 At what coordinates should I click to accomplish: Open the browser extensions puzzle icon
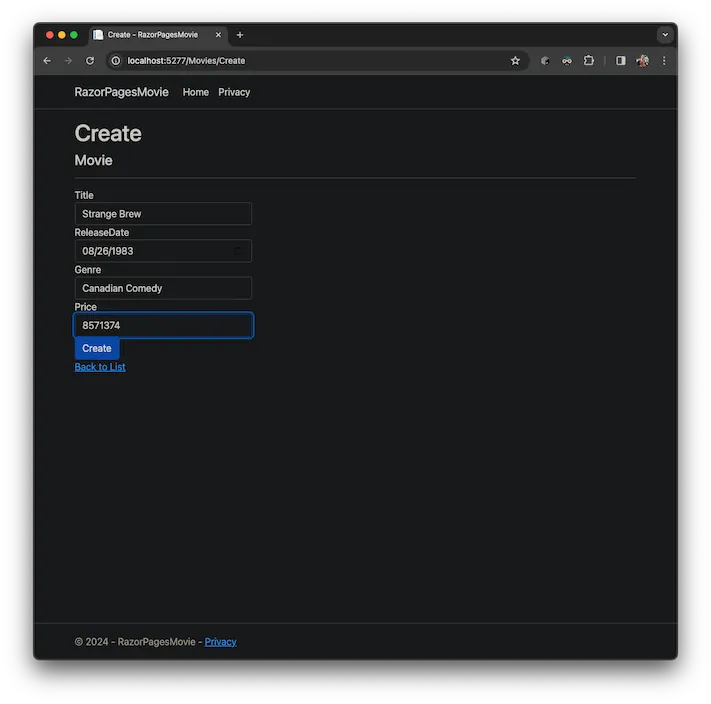click(x=589, y=61)
